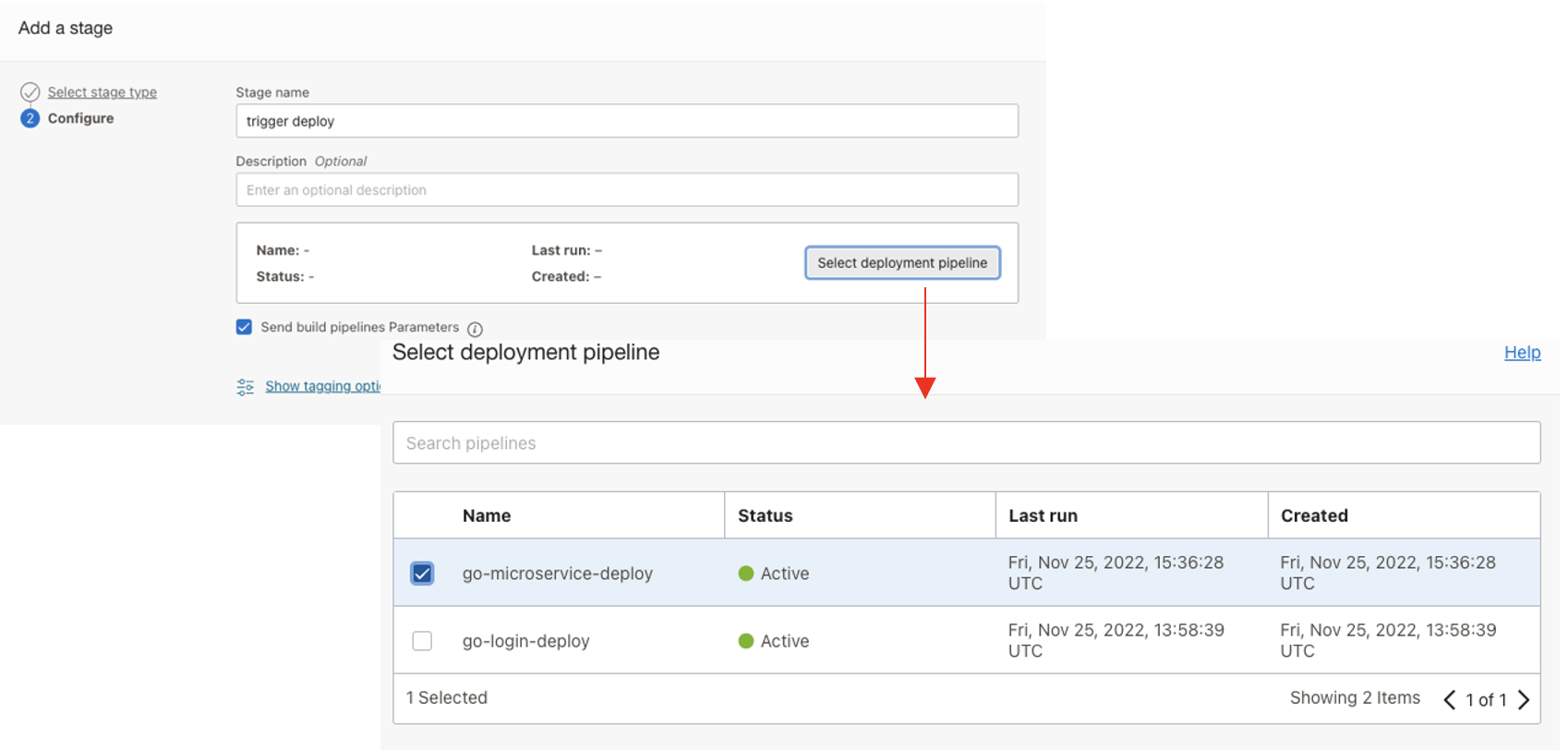Go back to Select stage type step
Viewport: 1568px width, 750px height.
click(x=102, y=92)
